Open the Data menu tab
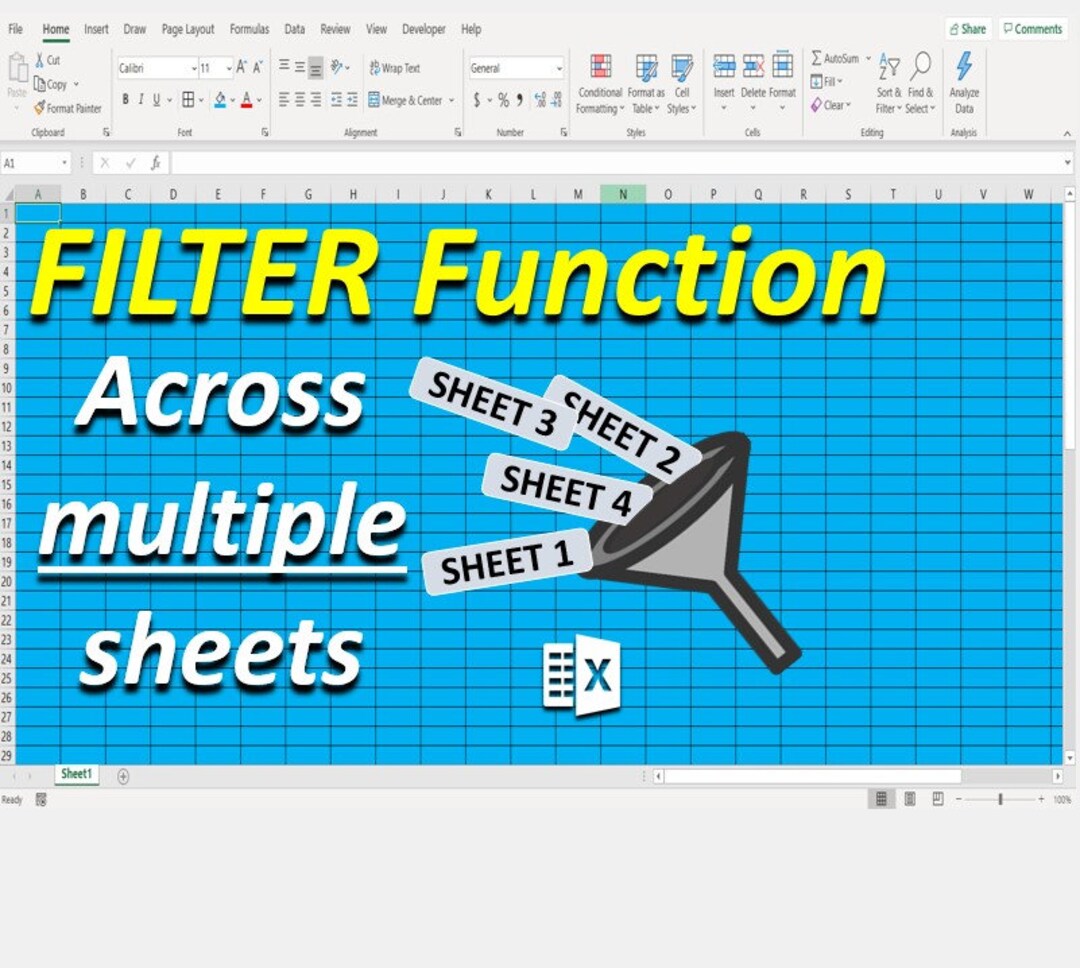Image resolution: width=1080 pixels, height=968 pixels. point(294,29)
